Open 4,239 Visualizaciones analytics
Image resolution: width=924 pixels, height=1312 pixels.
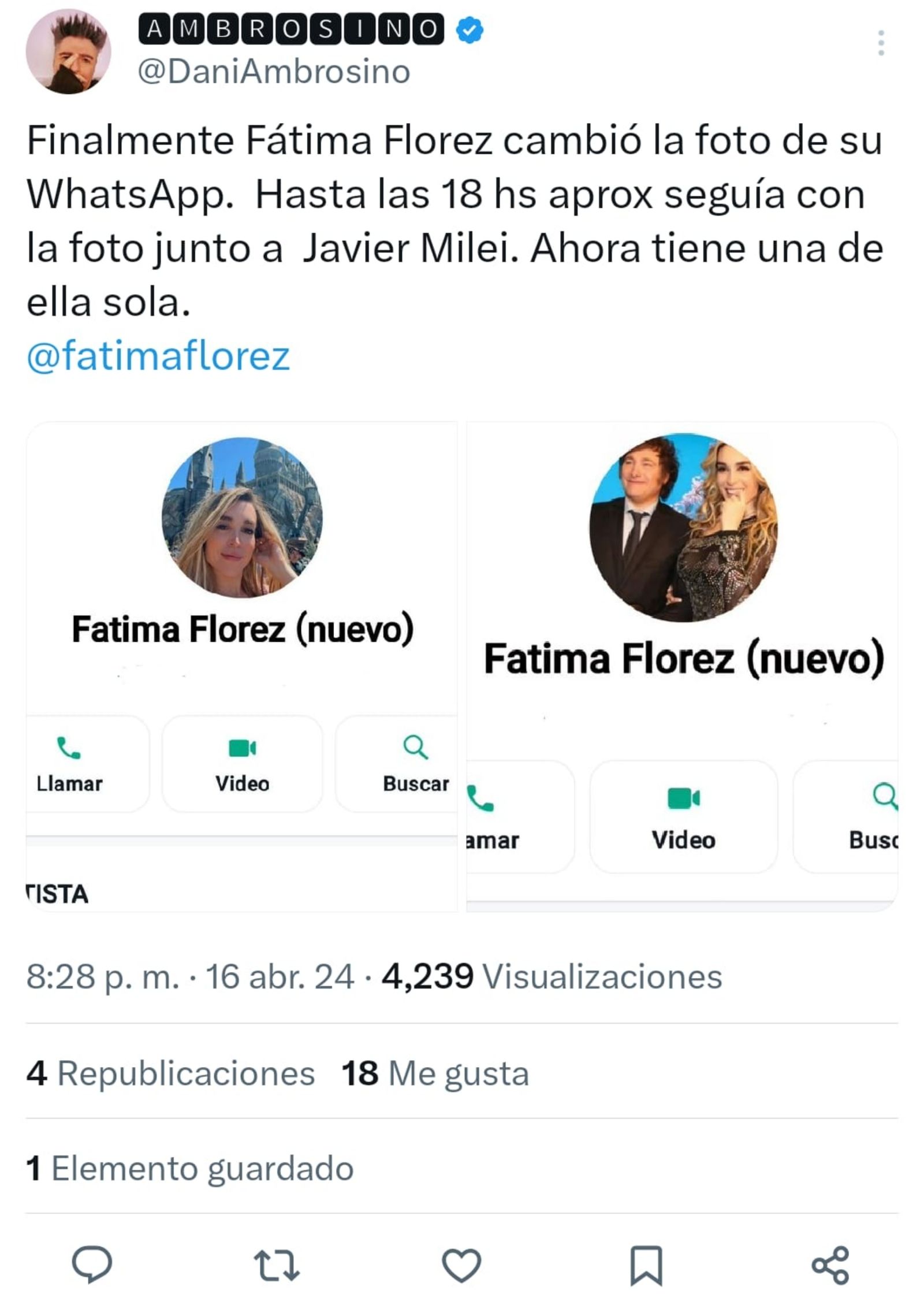click(552, 976)
